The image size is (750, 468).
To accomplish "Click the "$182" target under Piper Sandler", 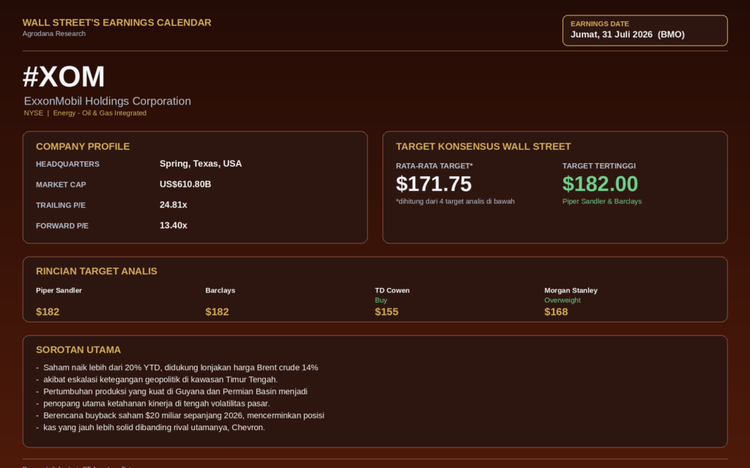I will (x=48, y=312).
